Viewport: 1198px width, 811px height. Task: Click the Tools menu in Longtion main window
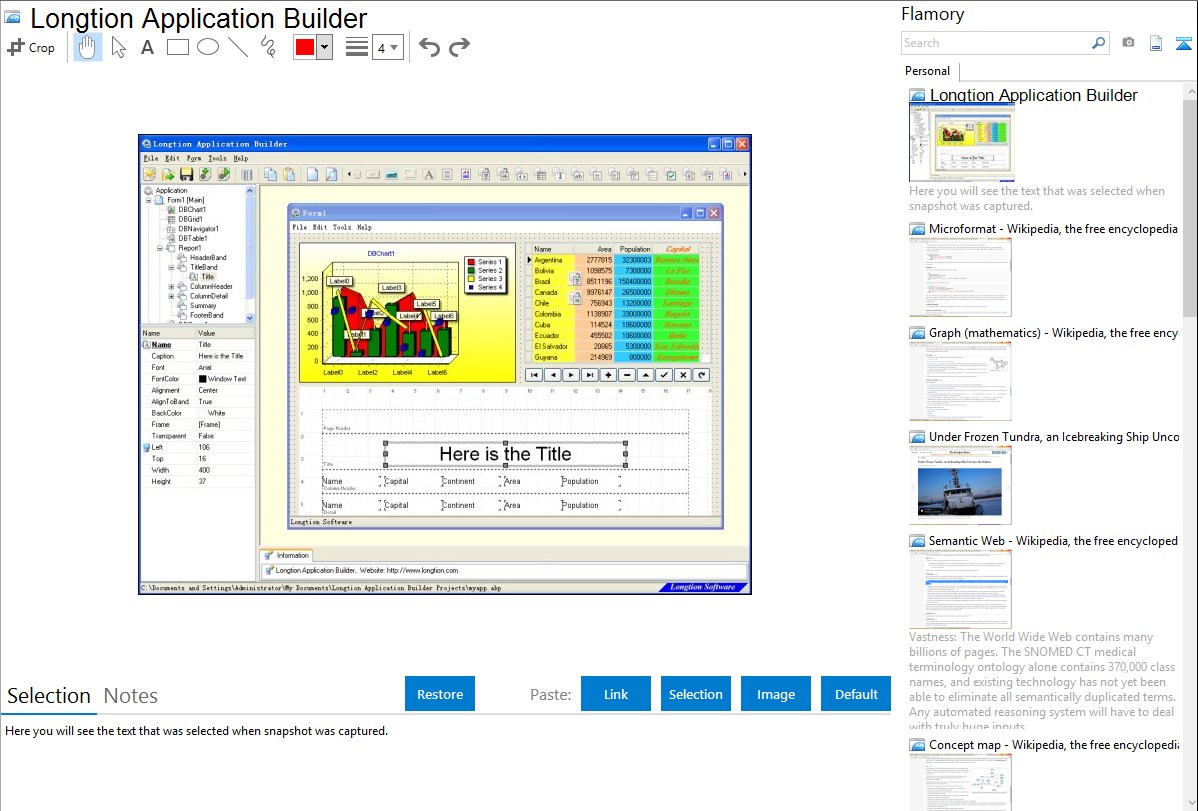(217, 158)
